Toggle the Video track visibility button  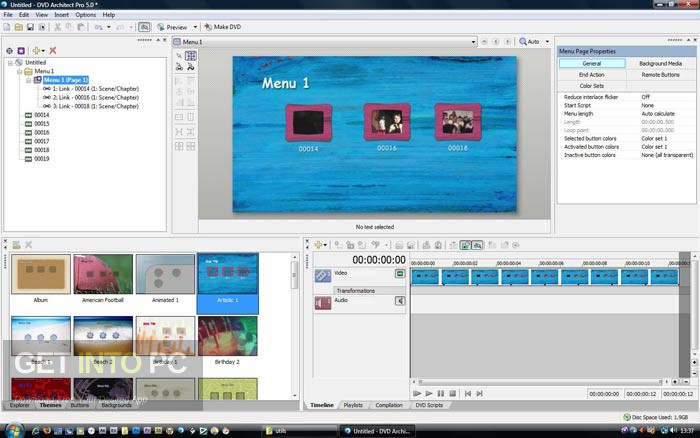pos(400,273)
